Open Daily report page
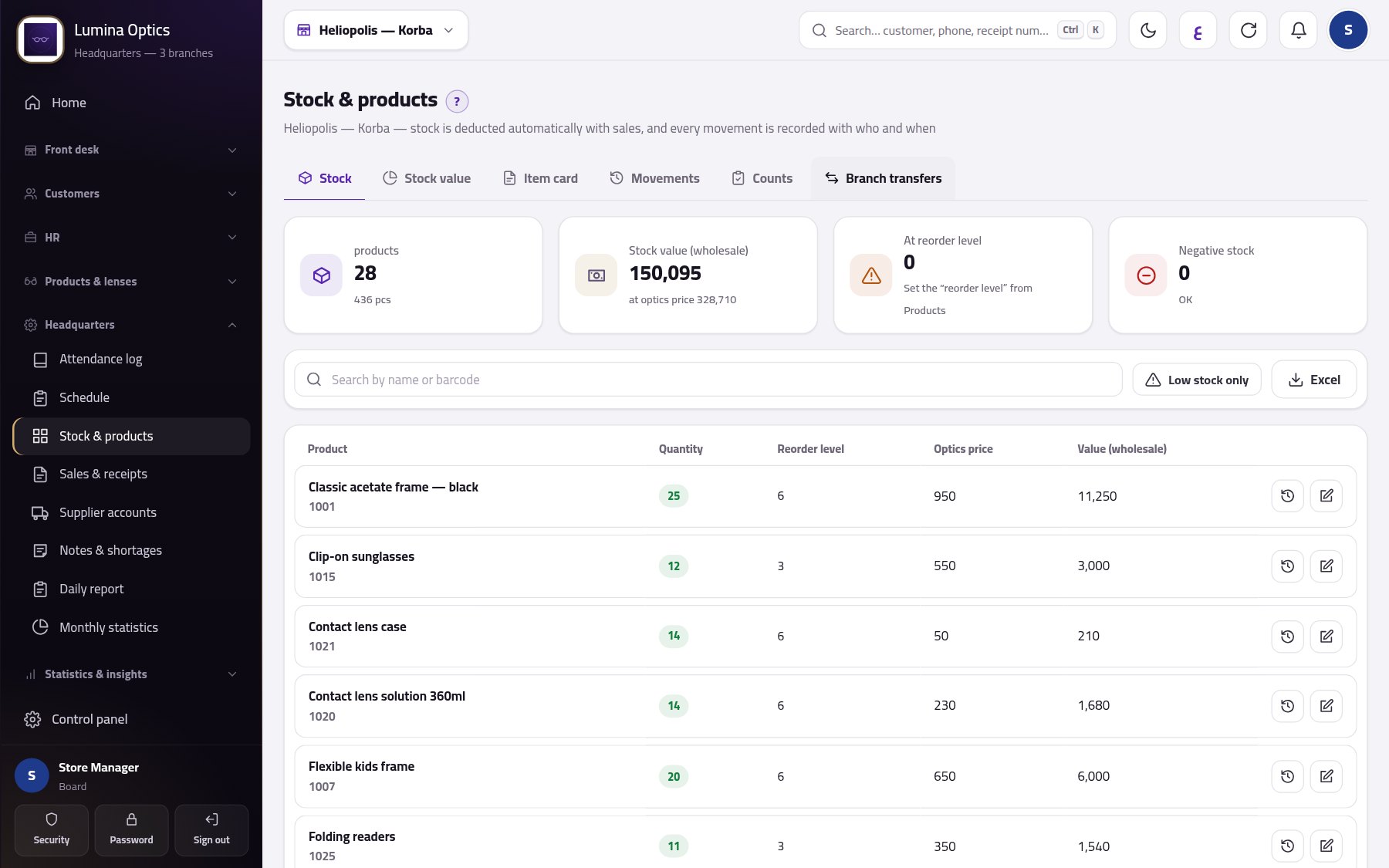This screenshot has height=868, width=1389. [131, 589]
